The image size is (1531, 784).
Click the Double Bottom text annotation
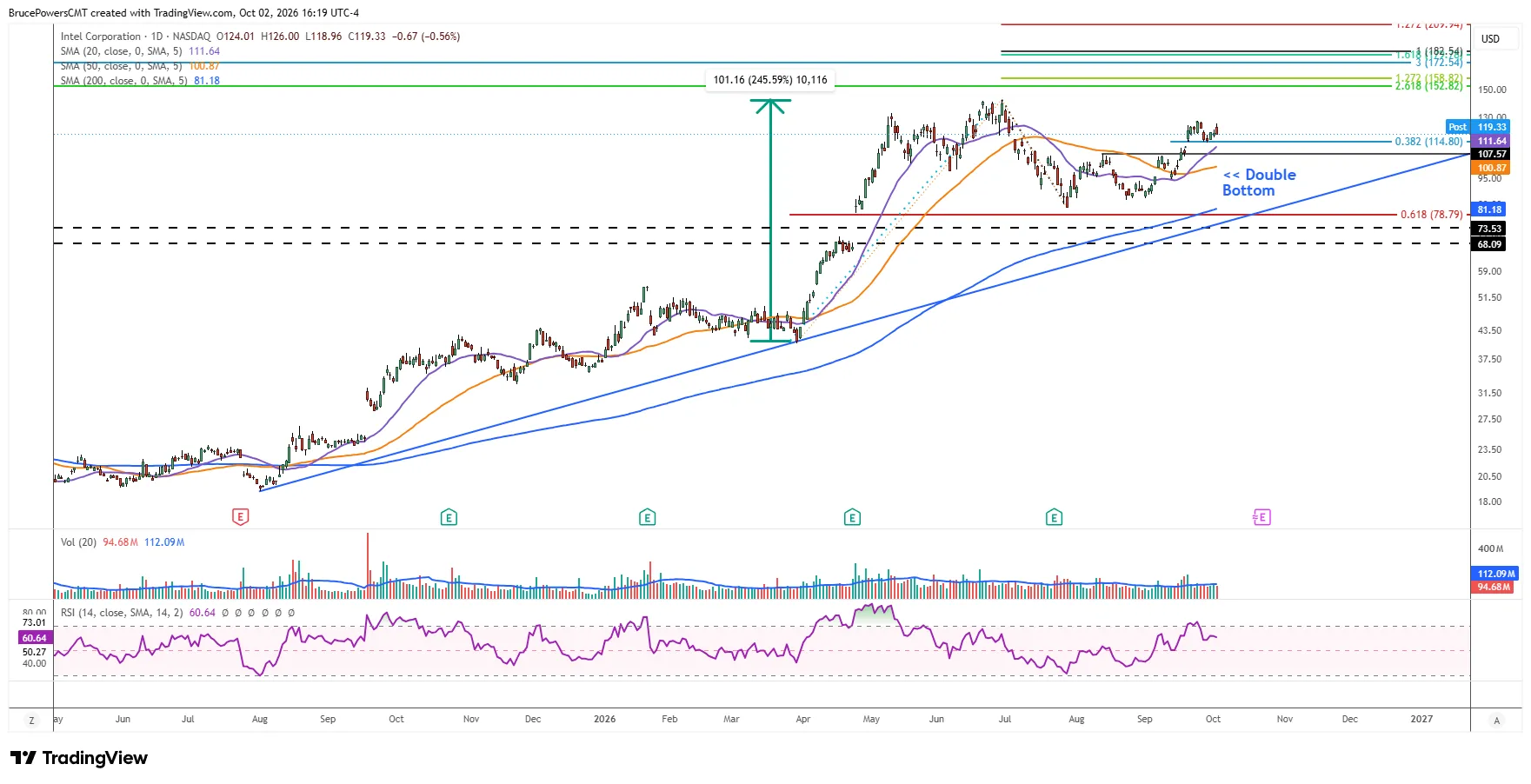click(1259, 183)
